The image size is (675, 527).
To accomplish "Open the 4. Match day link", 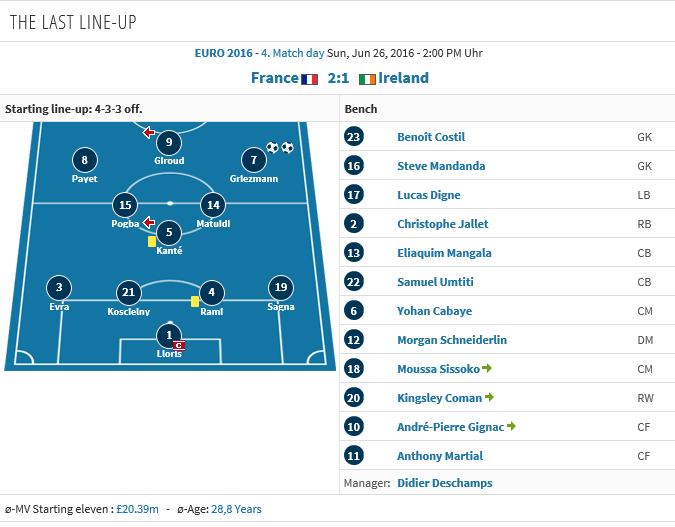I will coord(293,53).
